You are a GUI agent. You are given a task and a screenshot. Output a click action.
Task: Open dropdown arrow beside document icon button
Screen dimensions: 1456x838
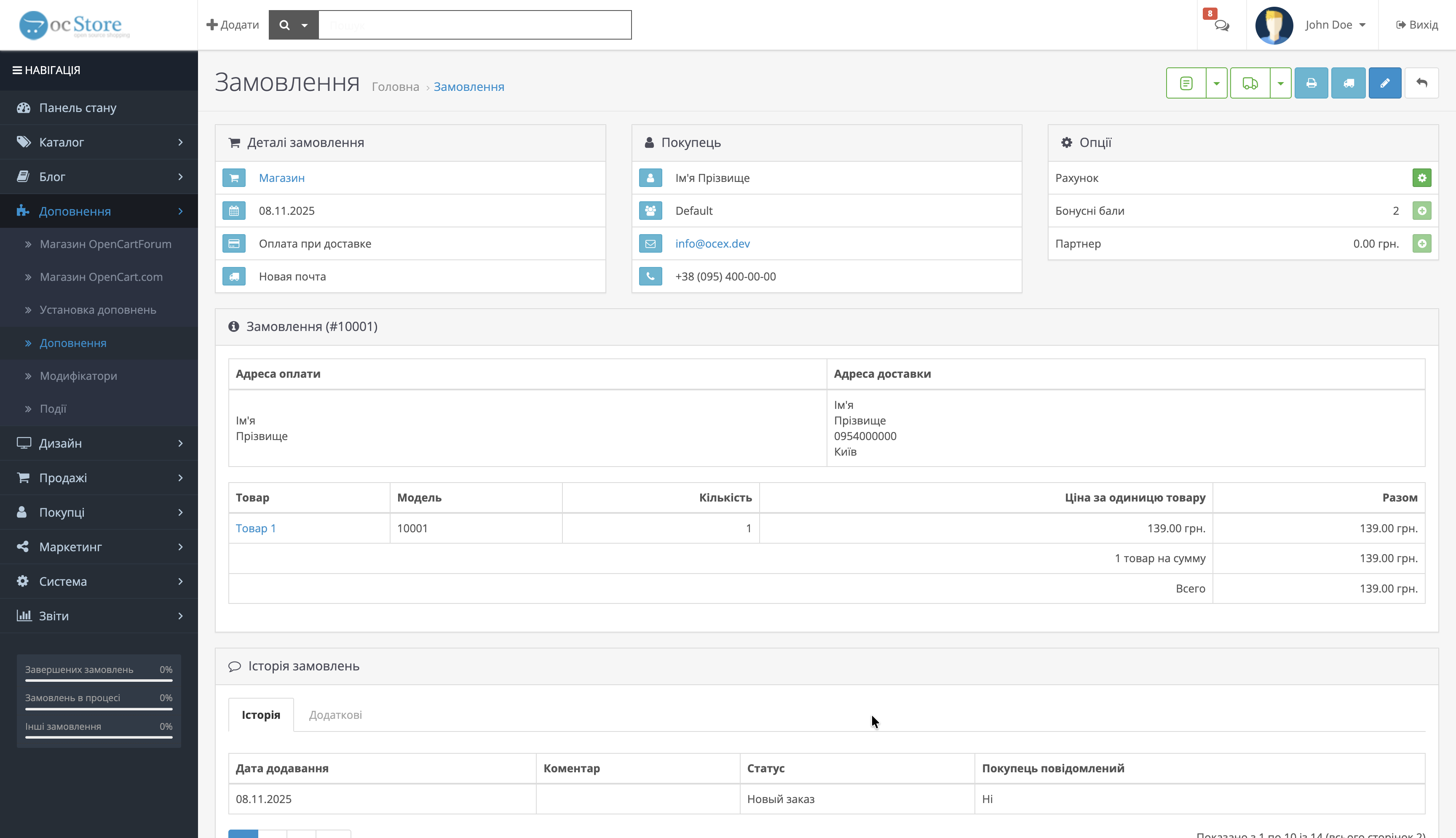click(x=1217, y=83)
